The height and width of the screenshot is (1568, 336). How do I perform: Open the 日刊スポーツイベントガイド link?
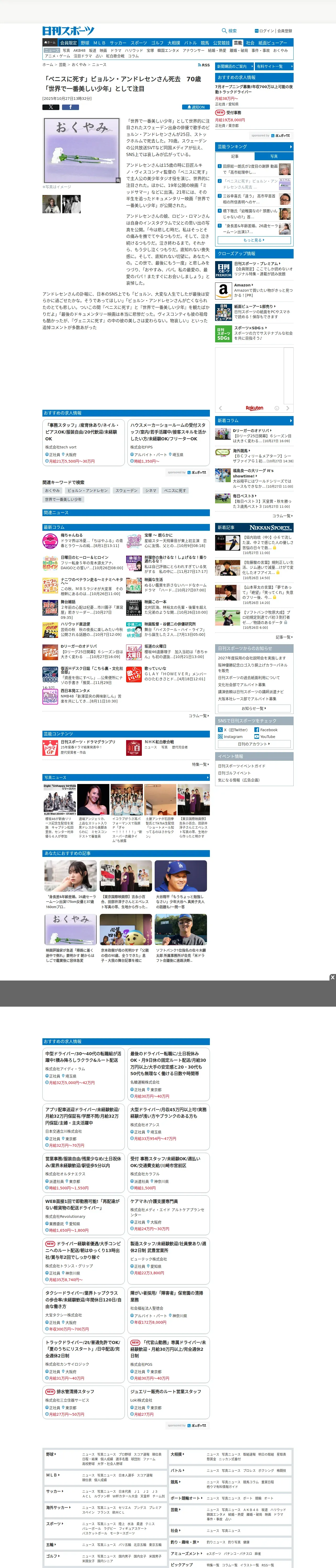242,766
